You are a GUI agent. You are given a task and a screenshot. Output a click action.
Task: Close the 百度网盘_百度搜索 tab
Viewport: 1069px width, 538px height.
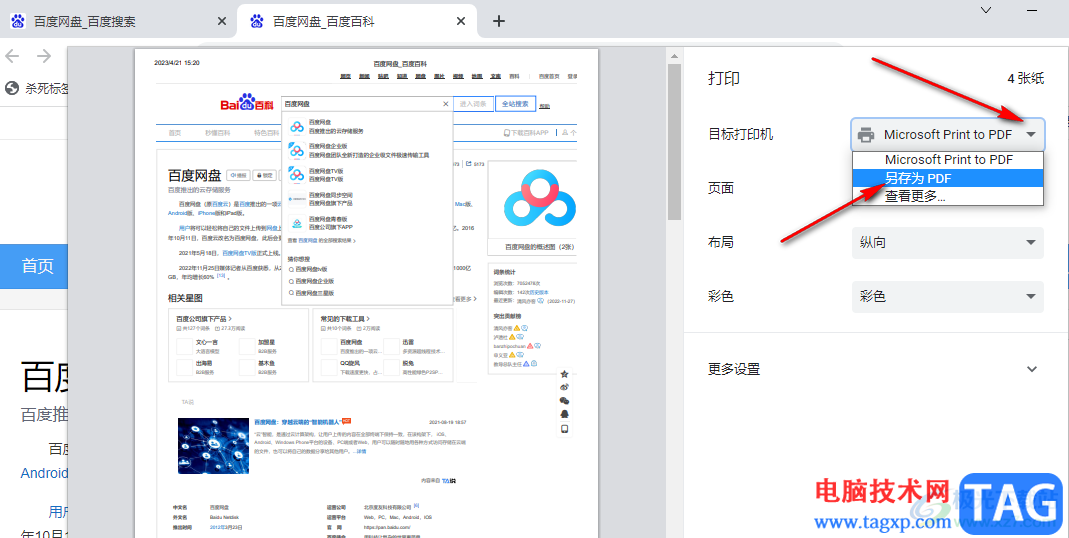pos(222,21)
